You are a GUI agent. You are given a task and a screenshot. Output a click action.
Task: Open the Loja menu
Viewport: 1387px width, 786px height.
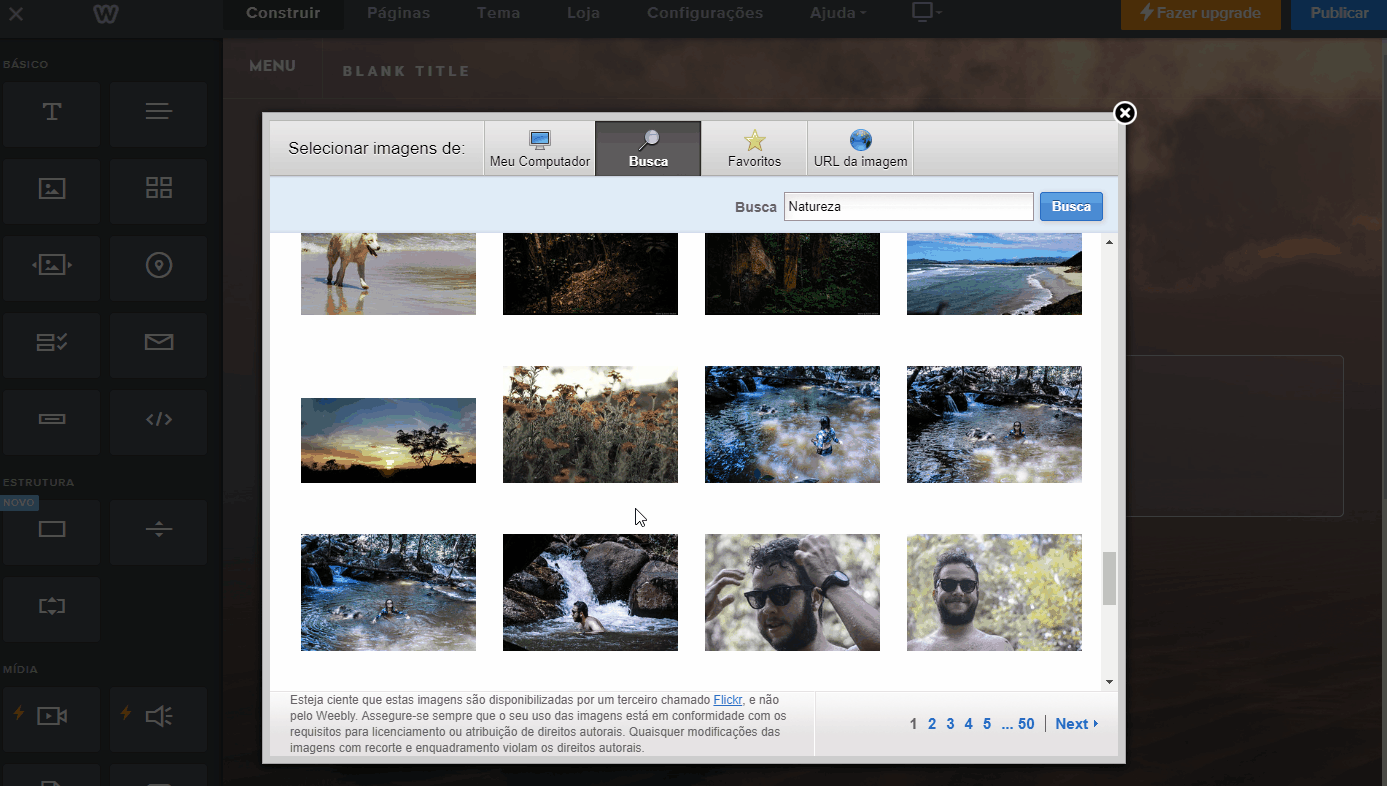583,13
